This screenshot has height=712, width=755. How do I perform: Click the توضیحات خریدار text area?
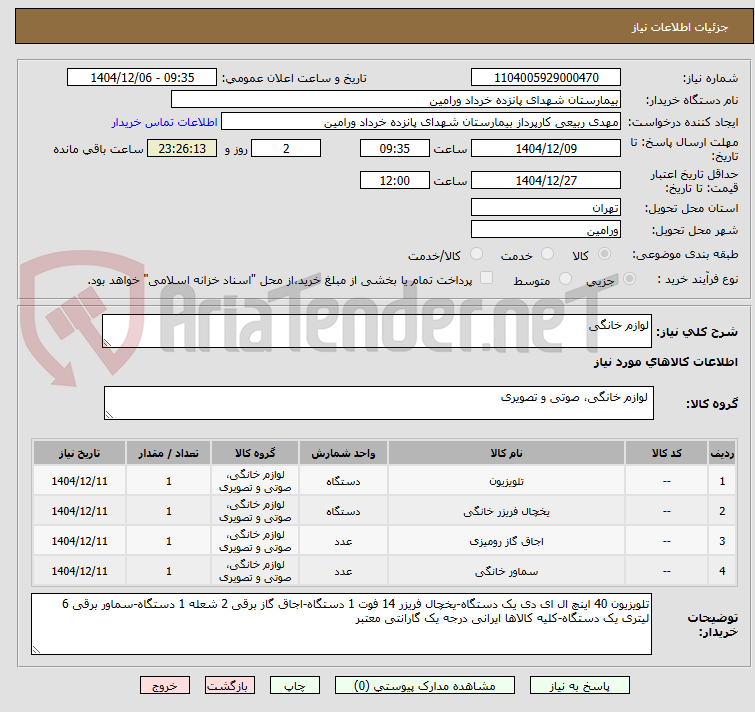pyautogui.click(x=341, y=624)
